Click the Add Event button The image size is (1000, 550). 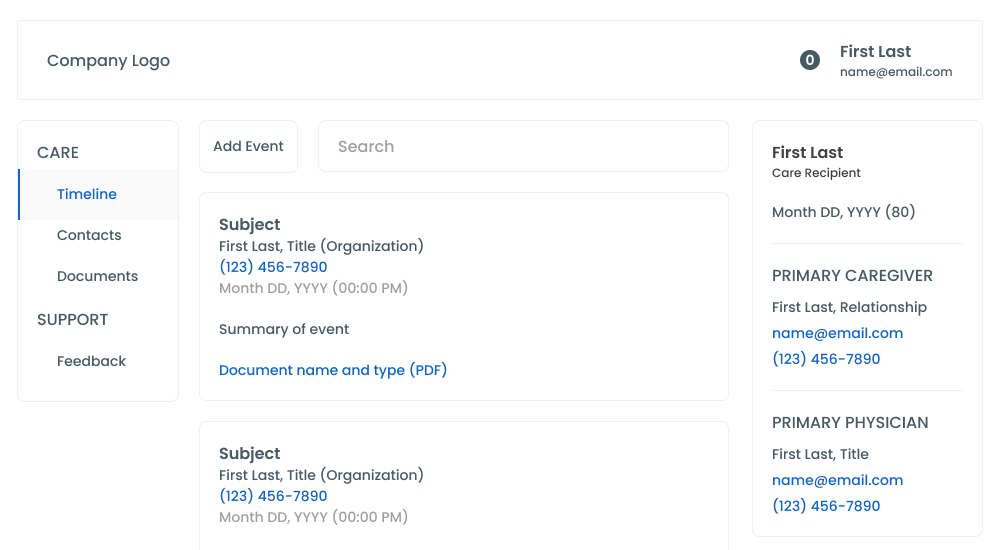248,146
